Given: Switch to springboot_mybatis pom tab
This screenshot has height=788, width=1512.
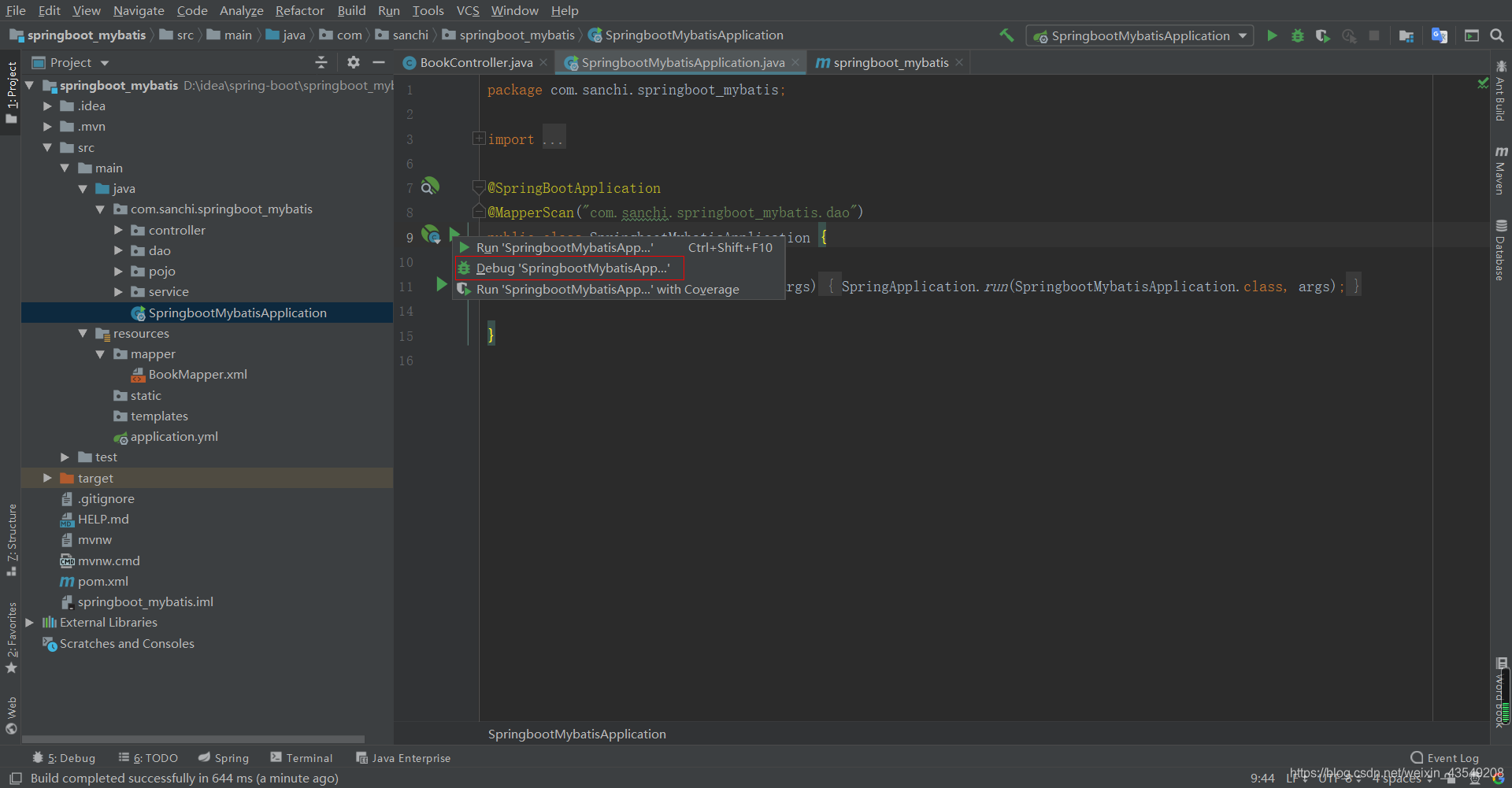Looking at the screenshot, I should [x=891, y=62].
